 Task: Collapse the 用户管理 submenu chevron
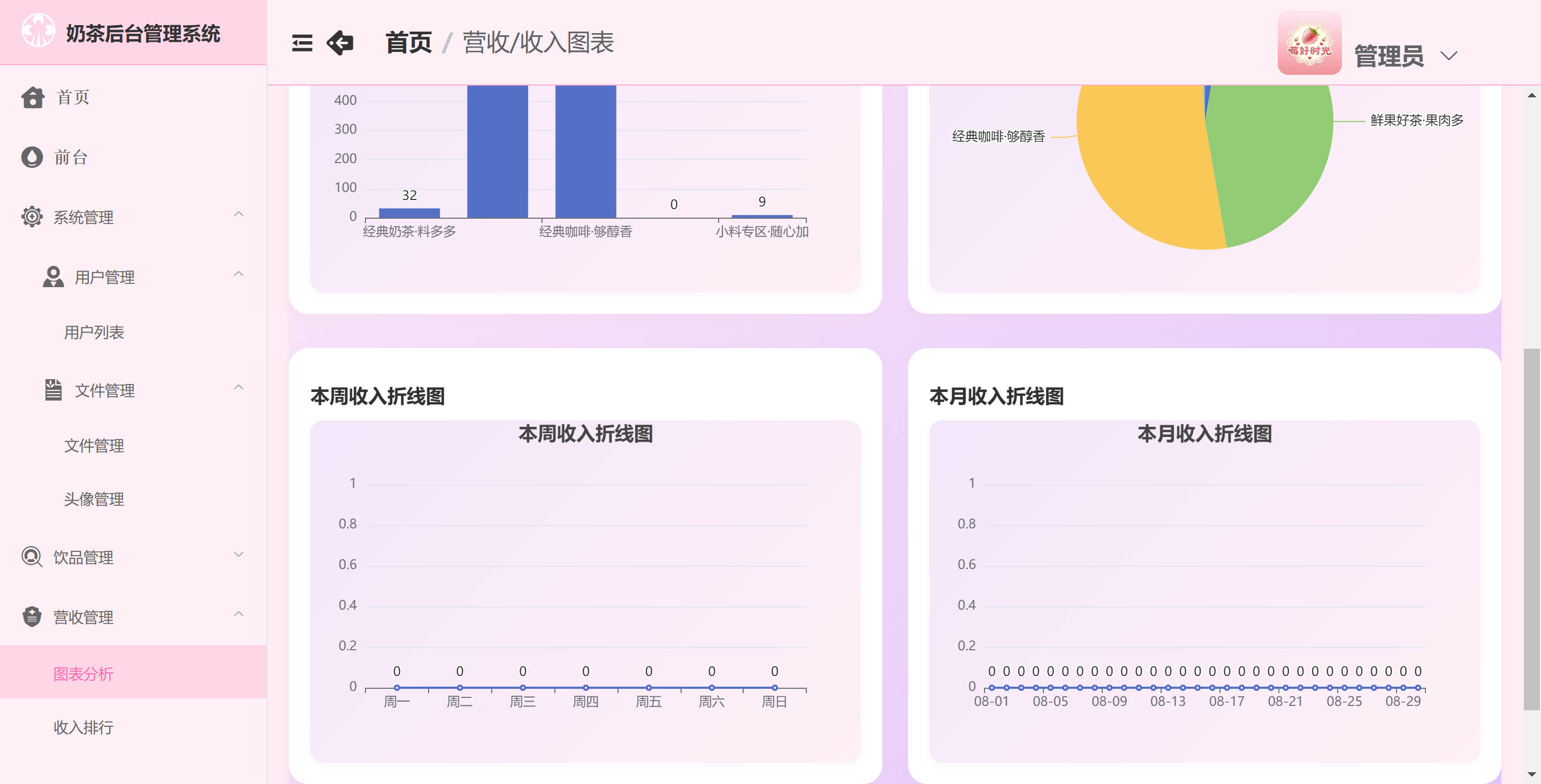(x=239, y=274)
